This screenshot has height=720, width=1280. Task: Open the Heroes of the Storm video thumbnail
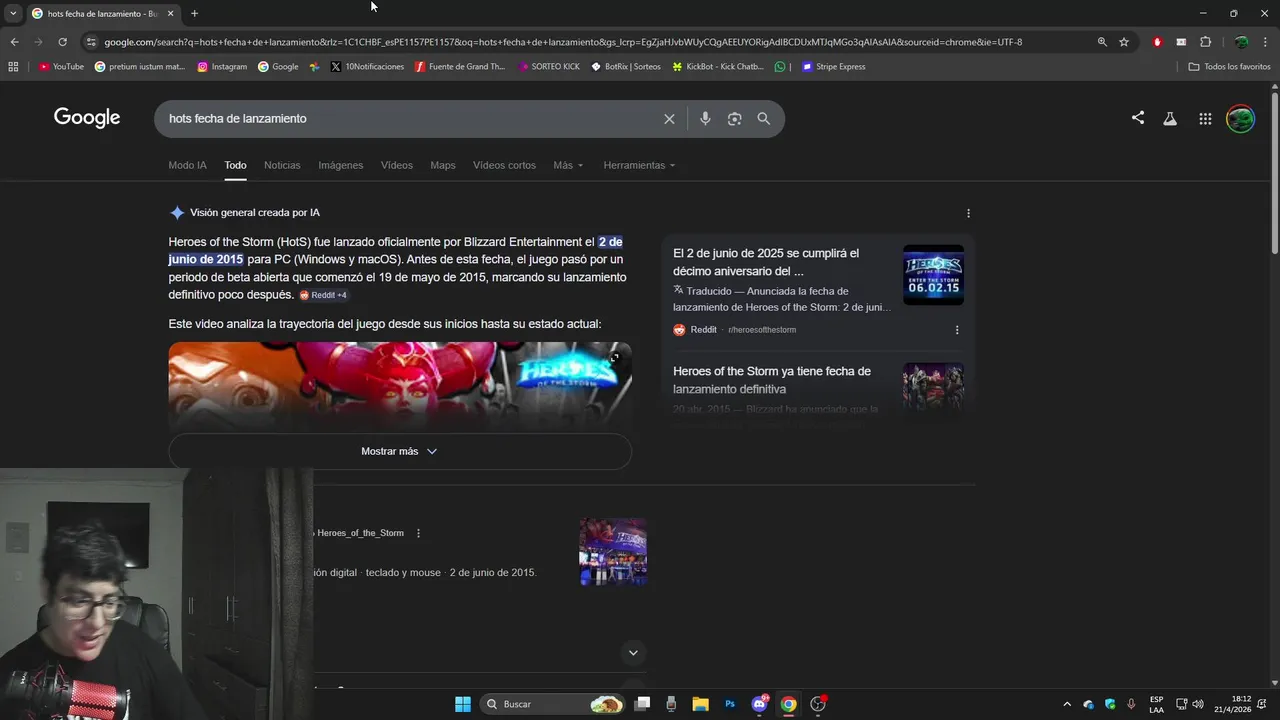400,386
